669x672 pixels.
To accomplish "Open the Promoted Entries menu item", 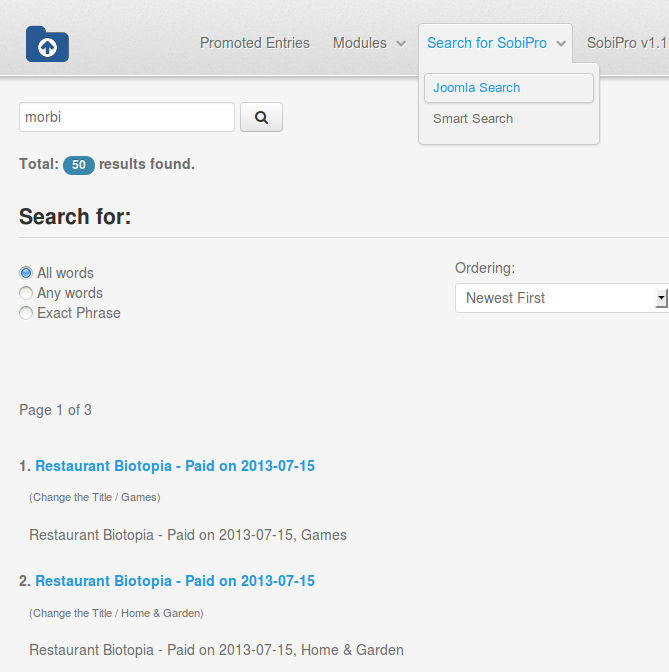I will coord(255,43).
